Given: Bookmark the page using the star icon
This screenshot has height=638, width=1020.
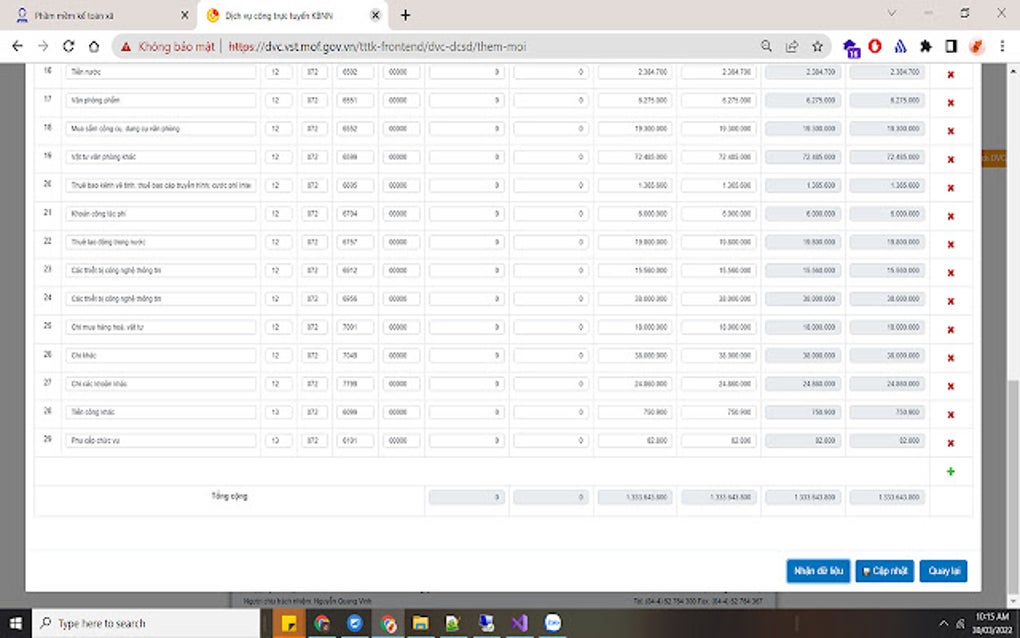Looking at the screenshot, I should point(815,46).
